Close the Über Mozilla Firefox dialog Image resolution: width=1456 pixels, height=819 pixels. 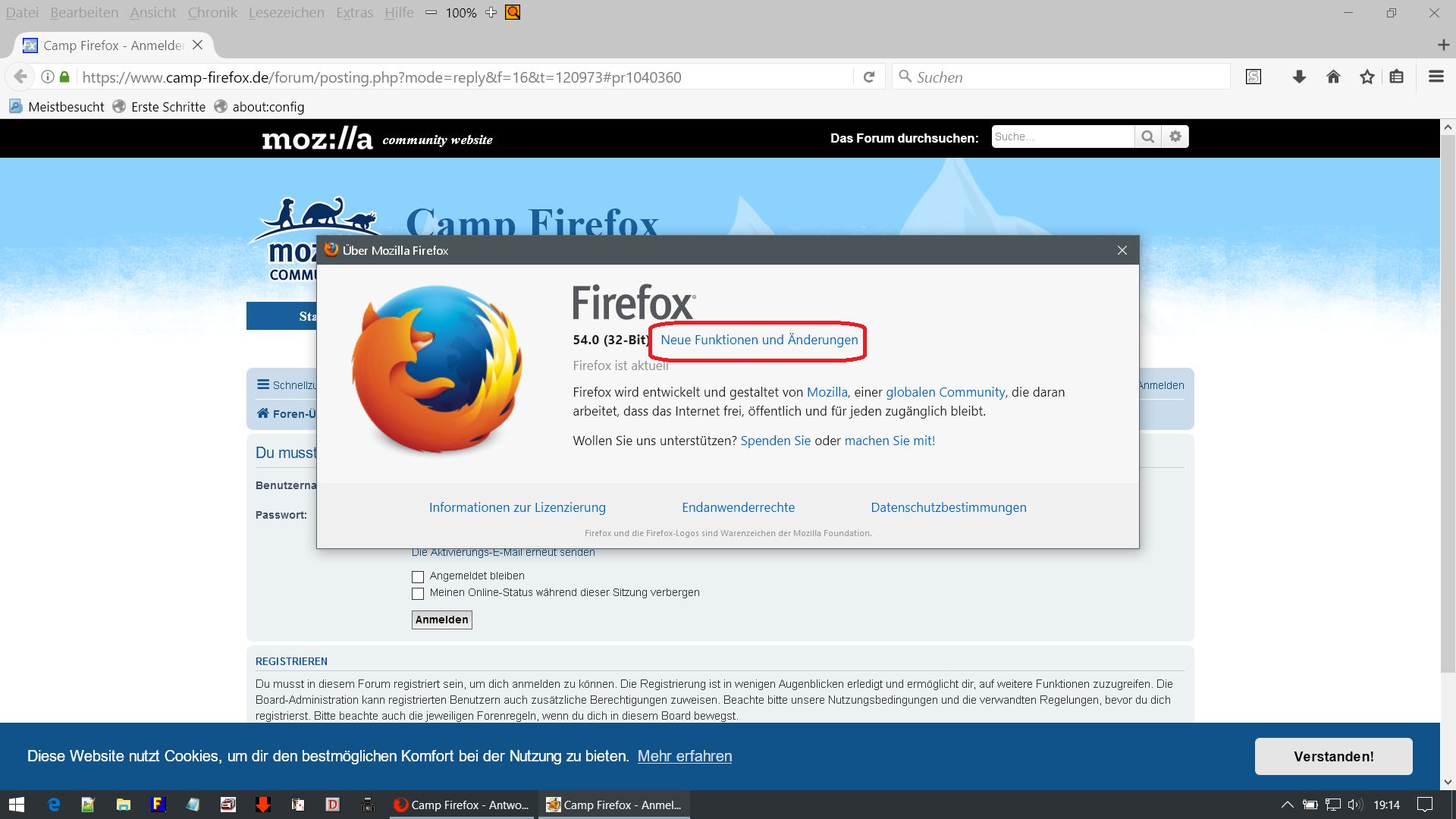(x=1122, y=250)
